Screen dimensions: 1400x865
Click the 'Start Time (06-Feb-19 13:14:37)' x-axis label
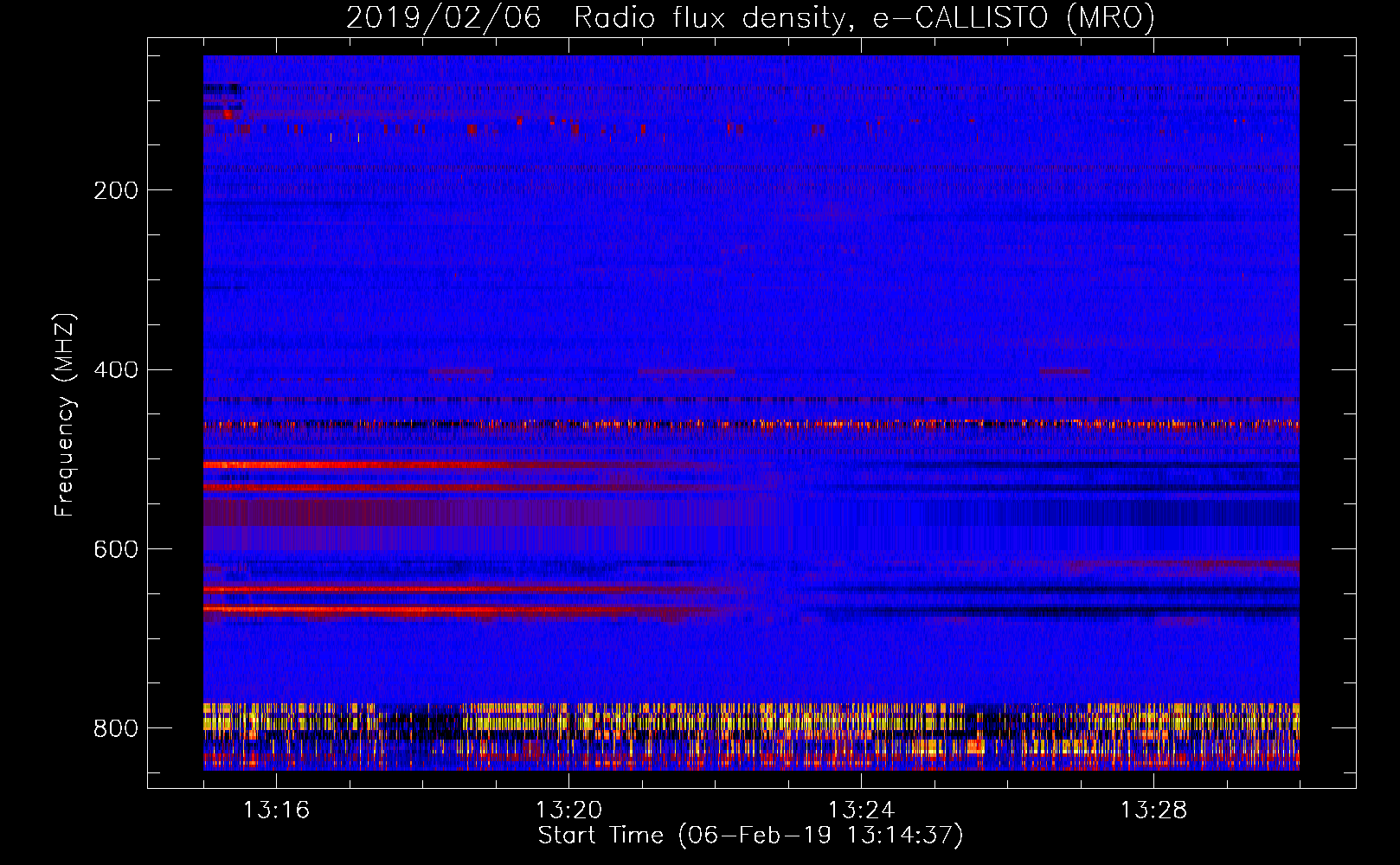coord(750,836)
